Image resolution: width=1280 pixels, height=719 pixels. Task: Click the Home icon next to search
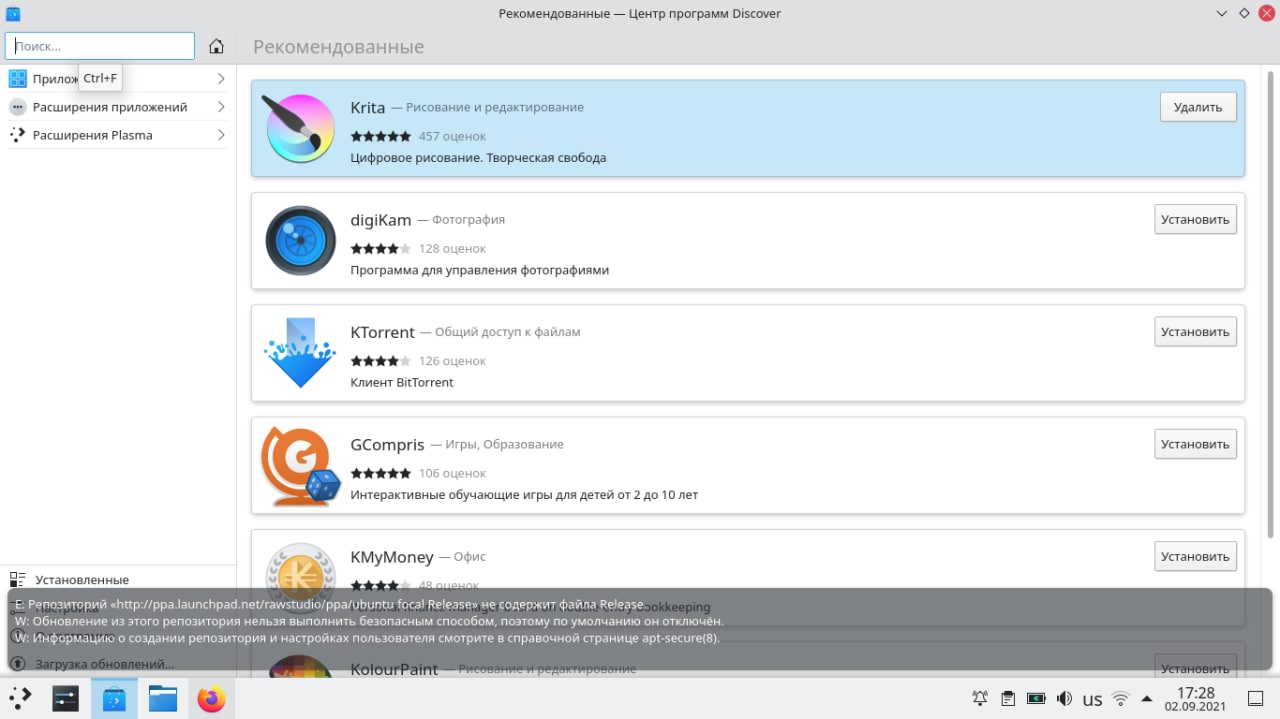216,46
